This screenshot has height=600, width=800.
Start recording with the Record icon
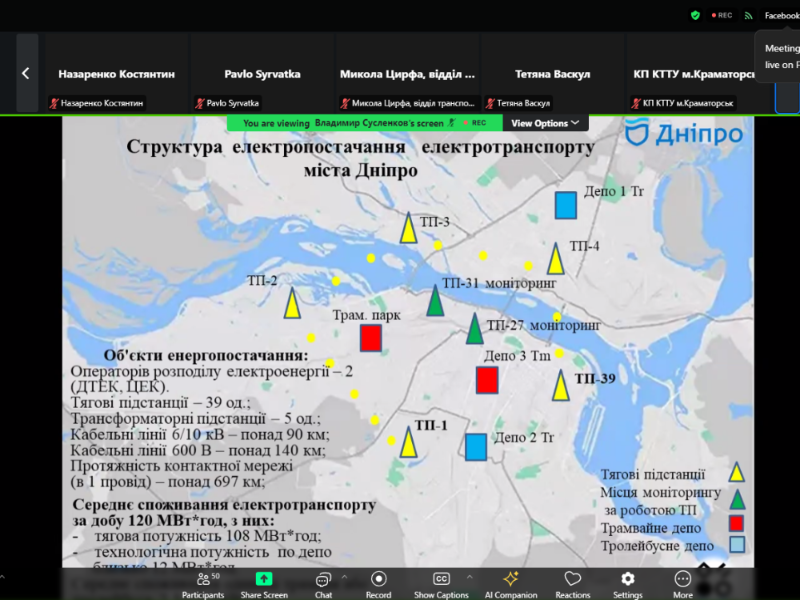click(x=378, y=578)
